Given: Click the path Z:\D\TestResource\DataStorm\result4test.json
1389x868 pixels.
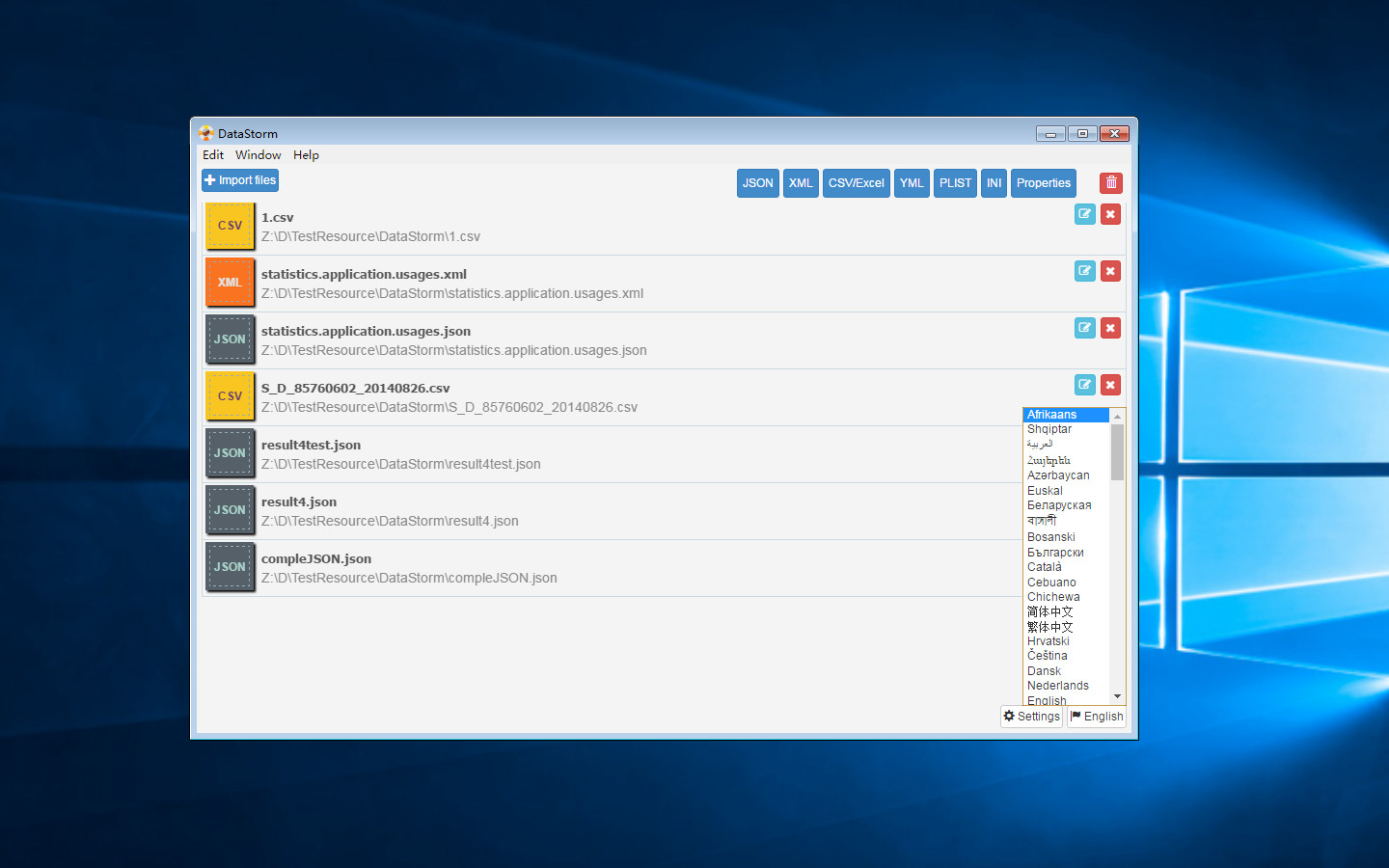Looking at the screenshot, I should [401, 465].
